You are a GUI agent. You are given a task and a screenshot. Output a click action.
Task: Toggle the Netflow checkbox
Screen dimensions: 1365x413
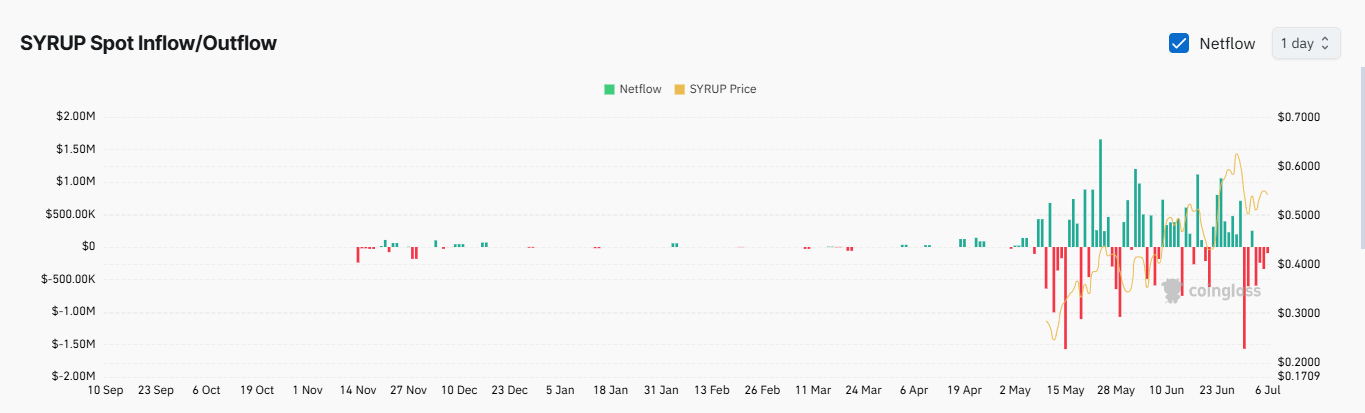[x=1179, y=43]
